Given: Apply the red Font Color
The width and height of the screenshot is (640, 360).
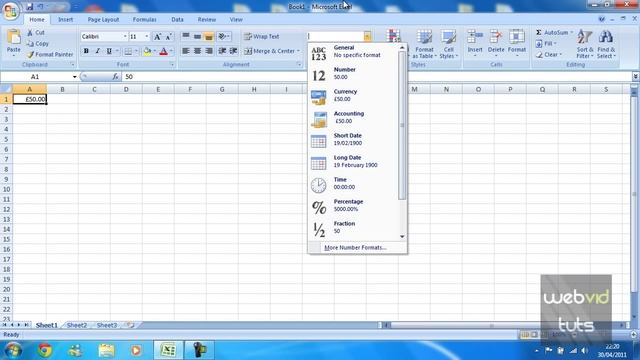Looking at the screenshot, I should pyautogui.click(x=164, y=51).
